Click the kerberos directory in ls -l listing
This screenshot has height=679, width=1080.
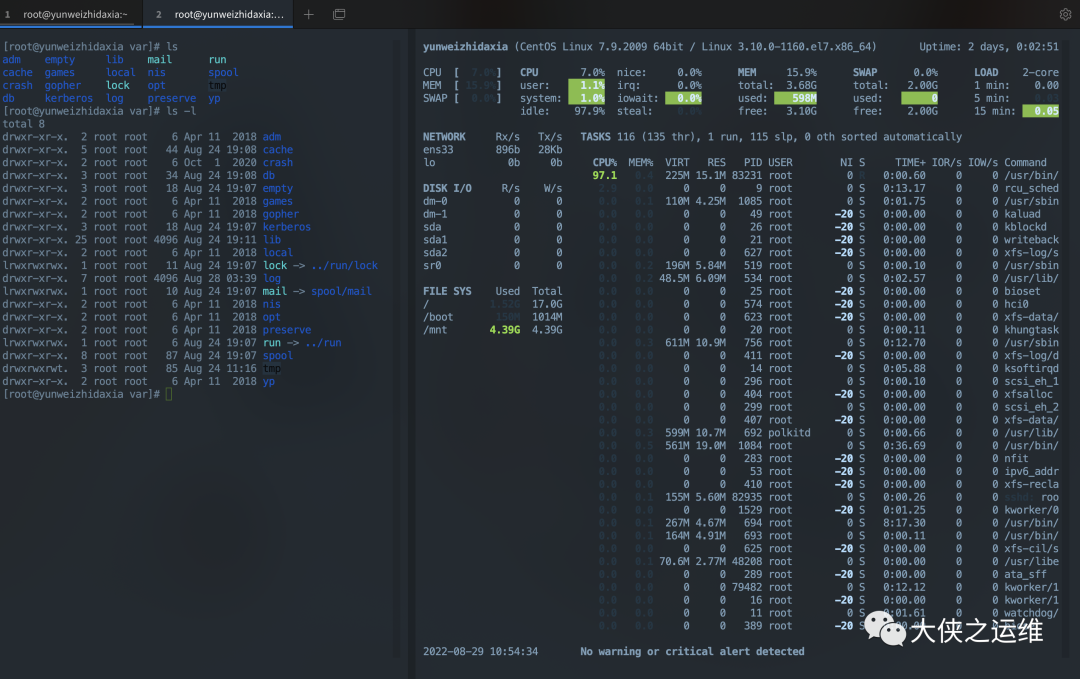point(286,227)
